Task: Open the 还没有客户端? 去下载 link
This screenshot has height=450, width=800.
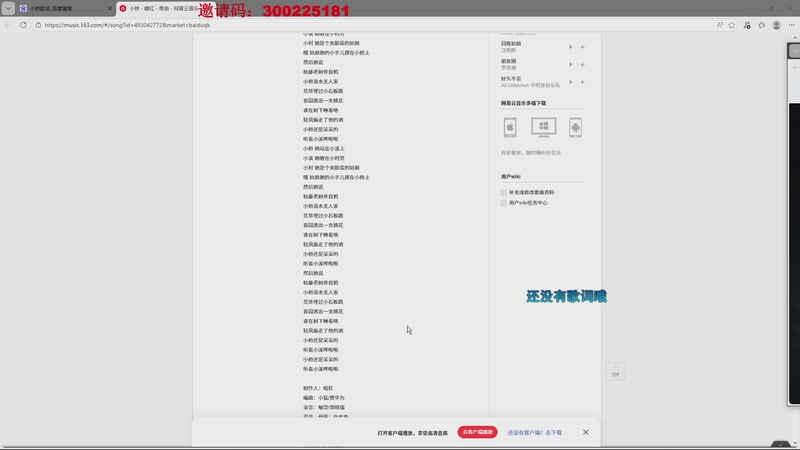Action: click(x=534, y=433)
